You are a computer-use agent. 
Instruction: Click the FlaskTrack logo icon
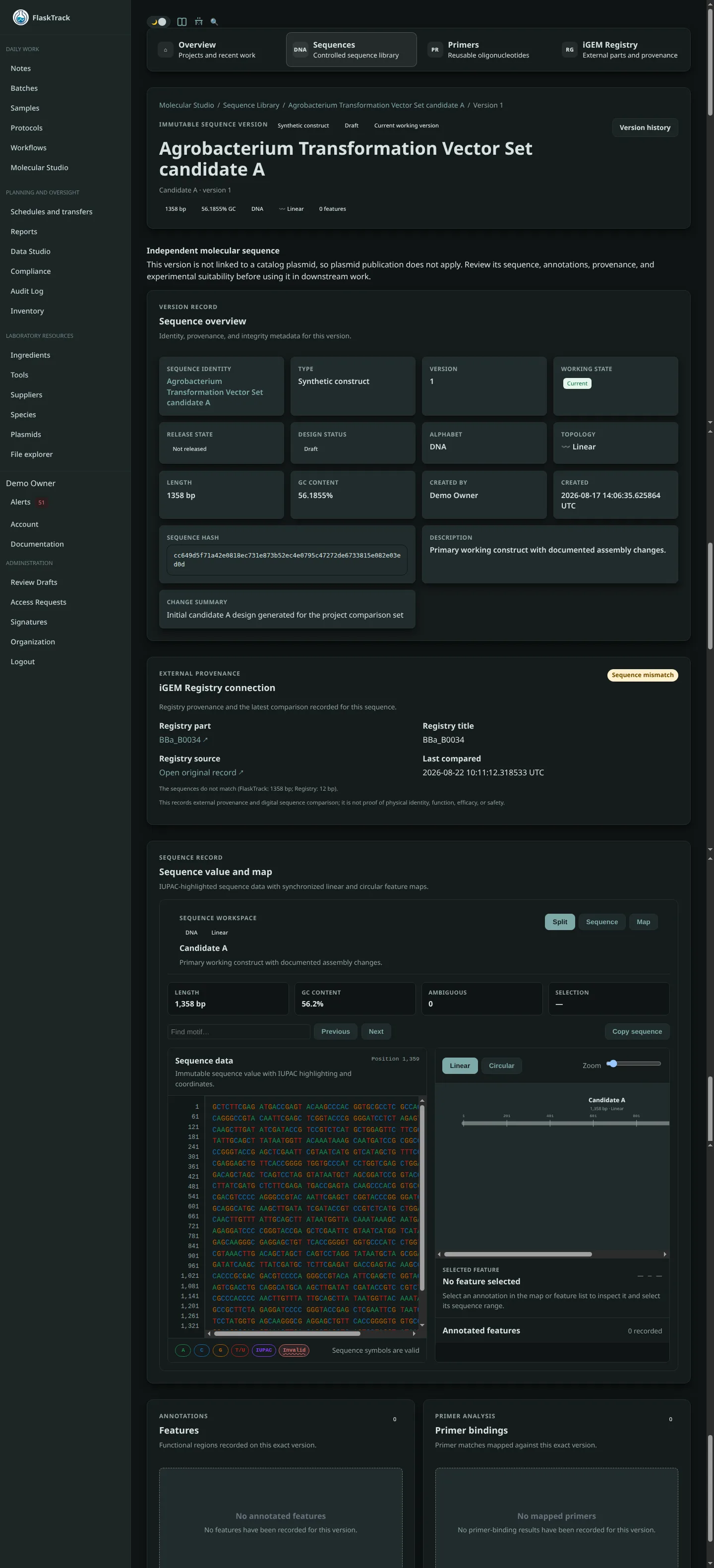21,18
